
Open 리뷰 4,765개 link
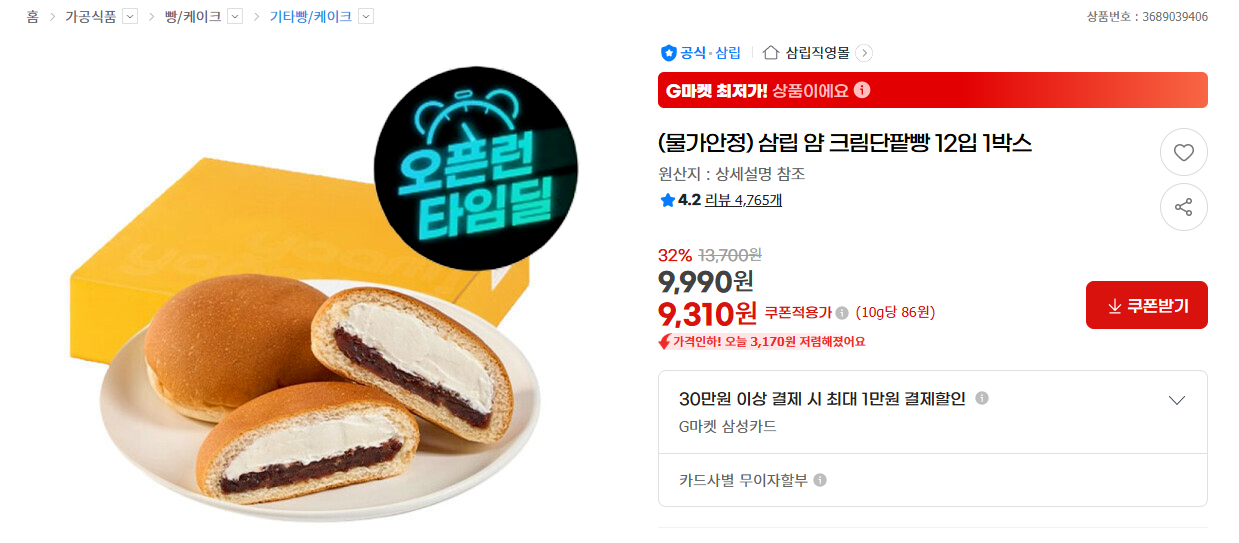coord(743,200)
